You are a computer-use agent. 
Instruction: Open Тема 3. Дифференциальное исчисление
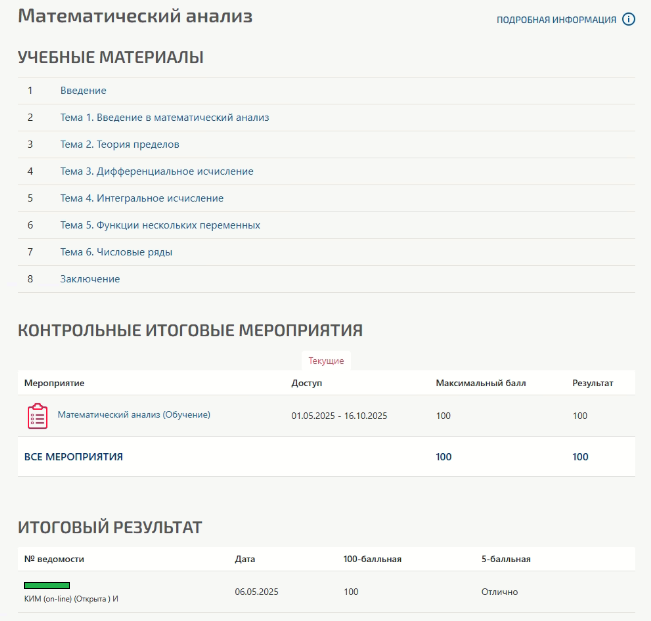point(156,172)
